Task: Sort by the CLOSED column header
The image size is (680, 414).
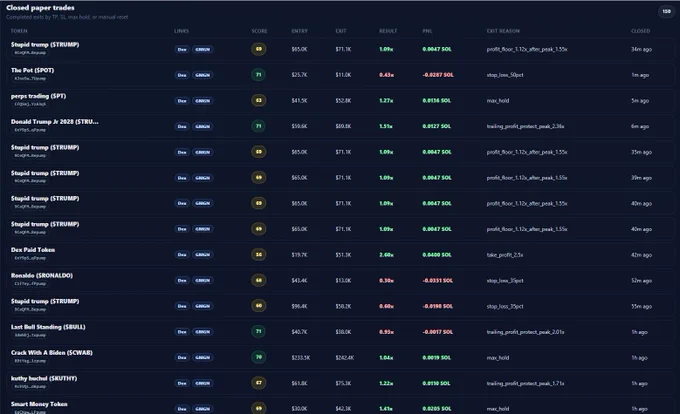Action: pyautogui.click(x=641, y=31)
